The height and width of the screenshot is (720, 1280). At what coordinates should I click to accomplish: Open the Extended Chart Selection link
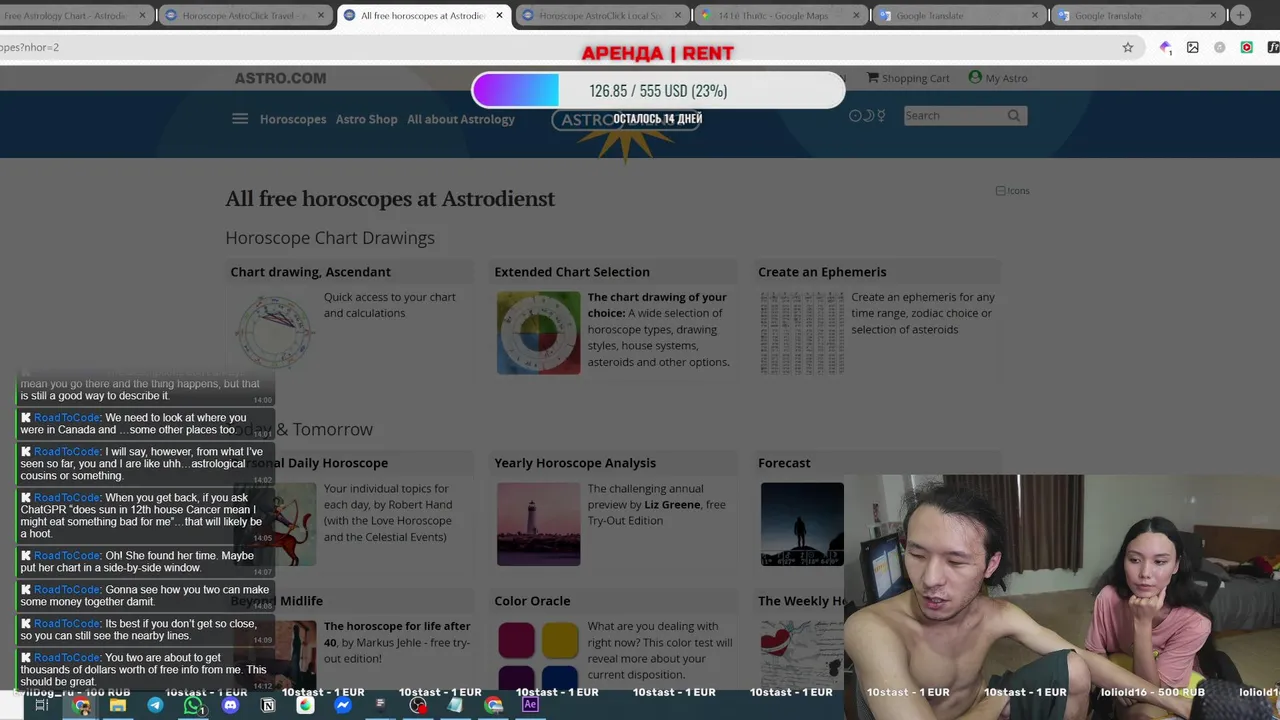(572, 272)
